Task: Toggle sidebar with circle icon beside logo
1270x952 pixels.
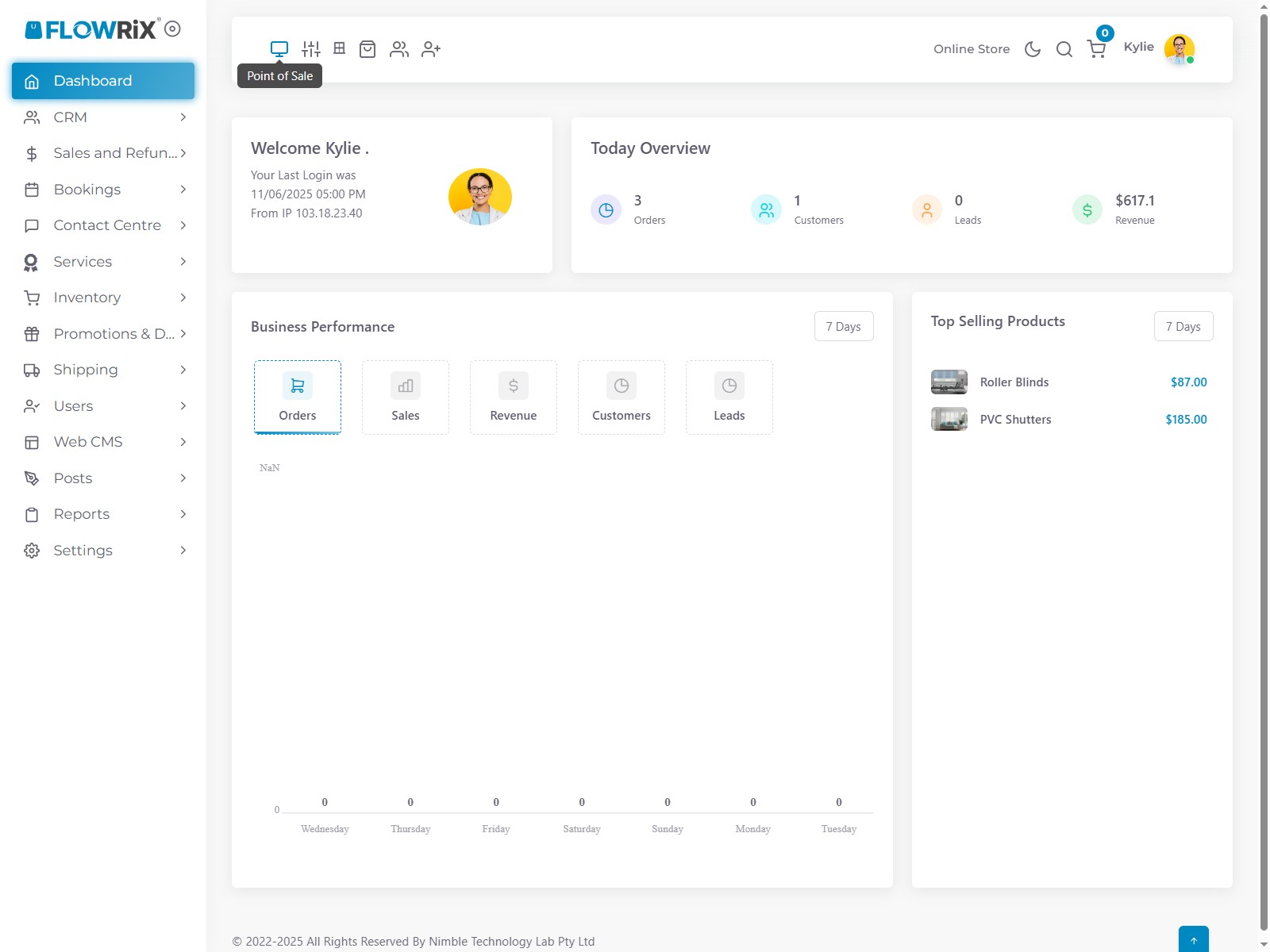Action: tap(172, 29)
